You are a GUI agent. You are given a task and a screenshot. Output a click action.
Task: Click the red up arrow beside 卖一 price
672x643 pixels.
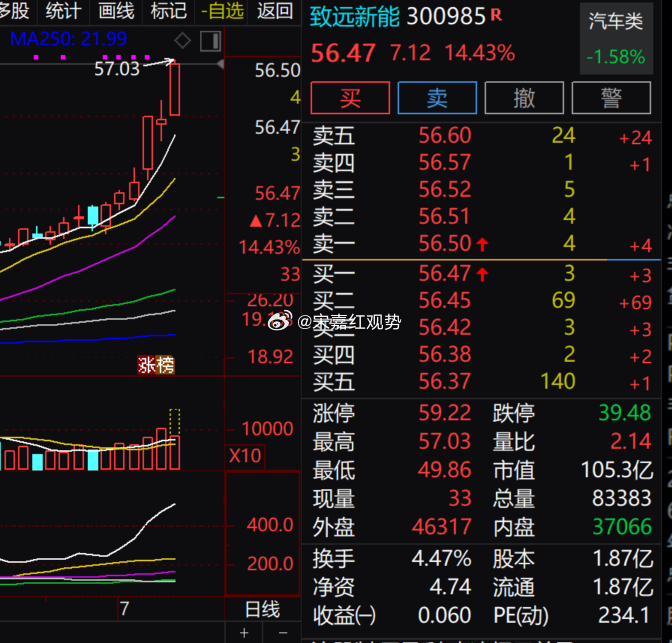tap(482, 244)
